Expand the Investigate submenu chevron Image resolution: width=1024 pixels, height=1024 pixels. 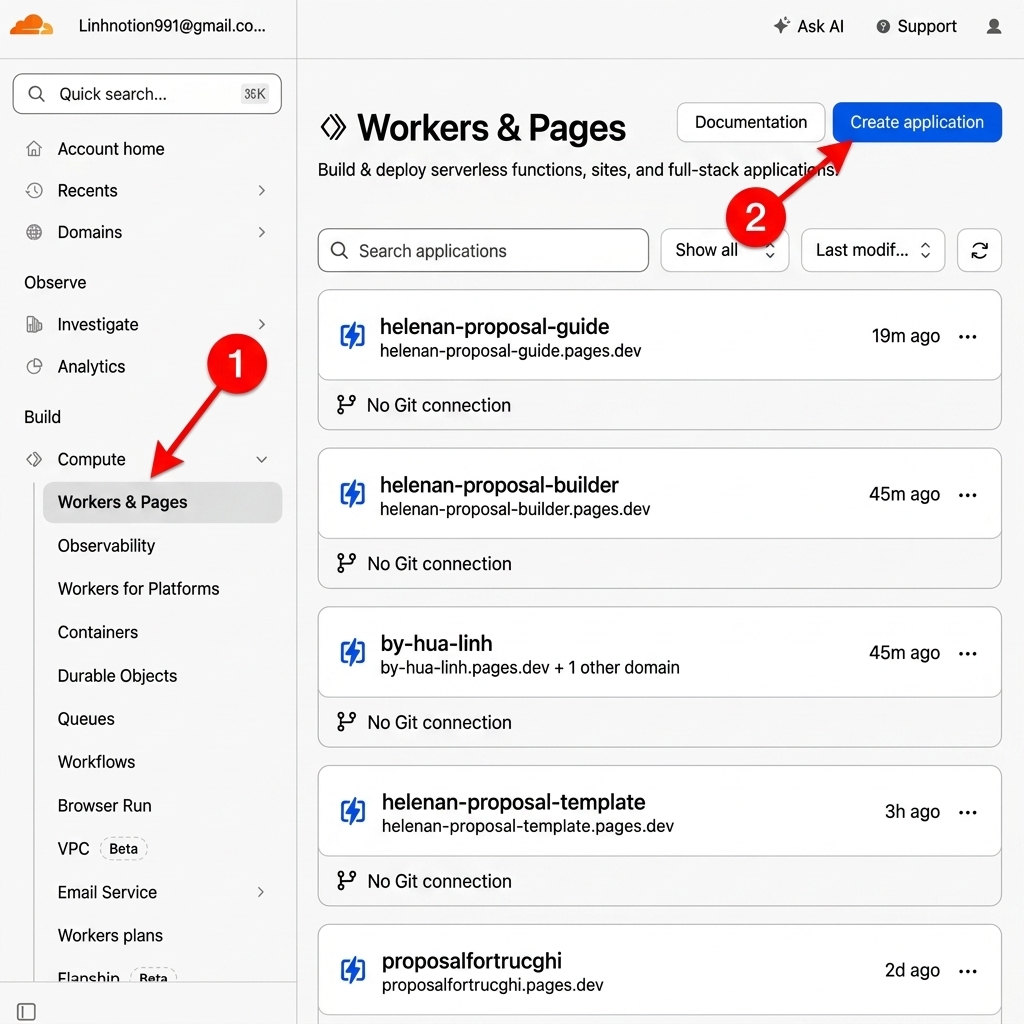(261, 324)
